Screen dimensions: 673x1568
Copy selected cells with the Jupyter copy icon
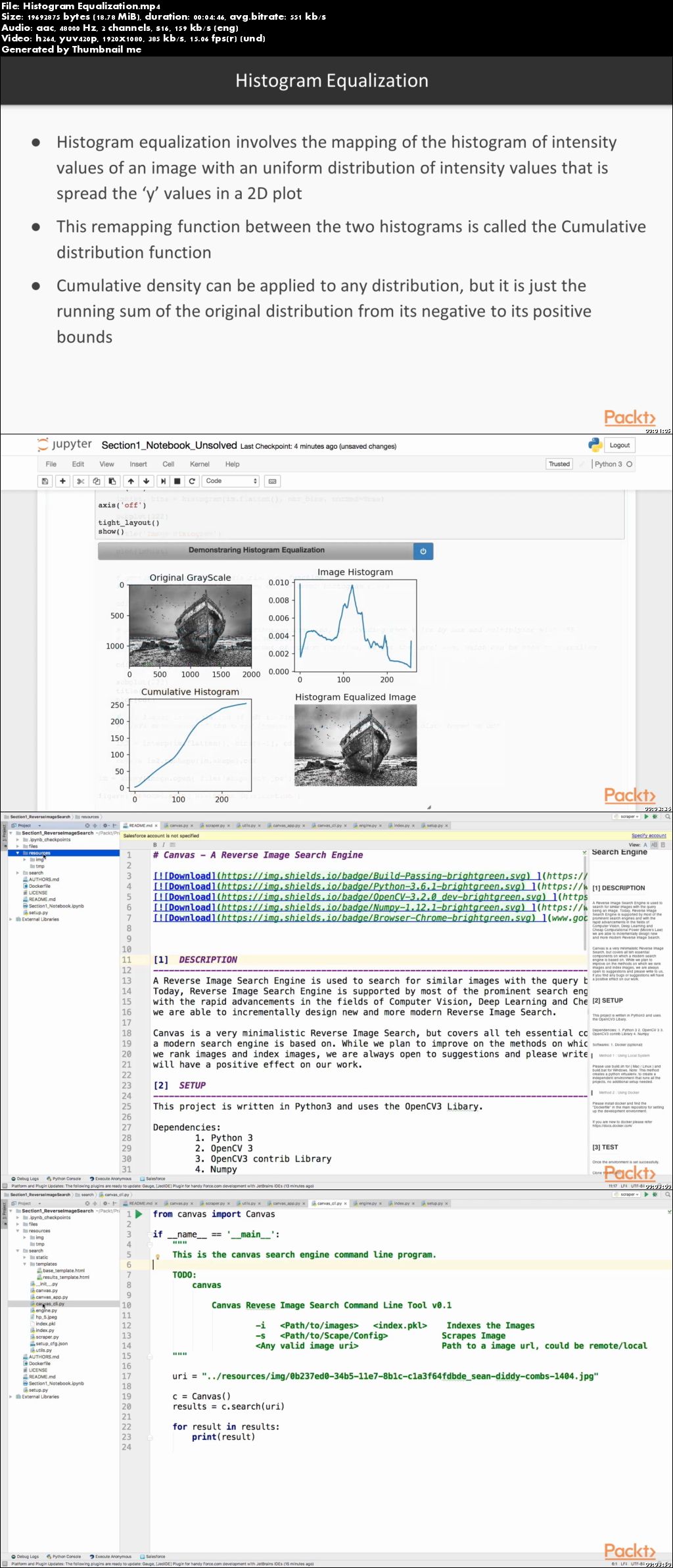(96, 481)
